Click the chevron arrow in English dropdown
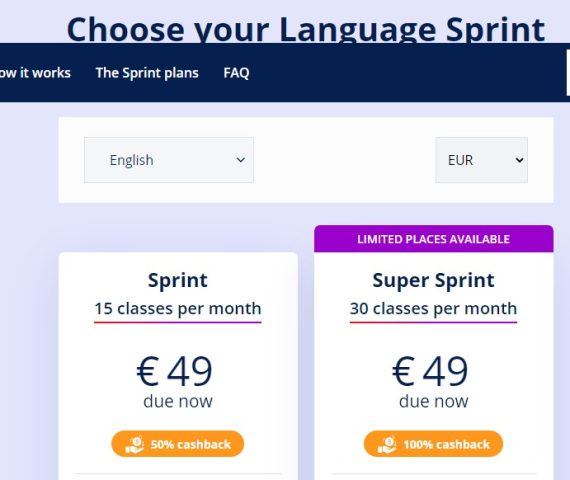 [x=240, y=160]
